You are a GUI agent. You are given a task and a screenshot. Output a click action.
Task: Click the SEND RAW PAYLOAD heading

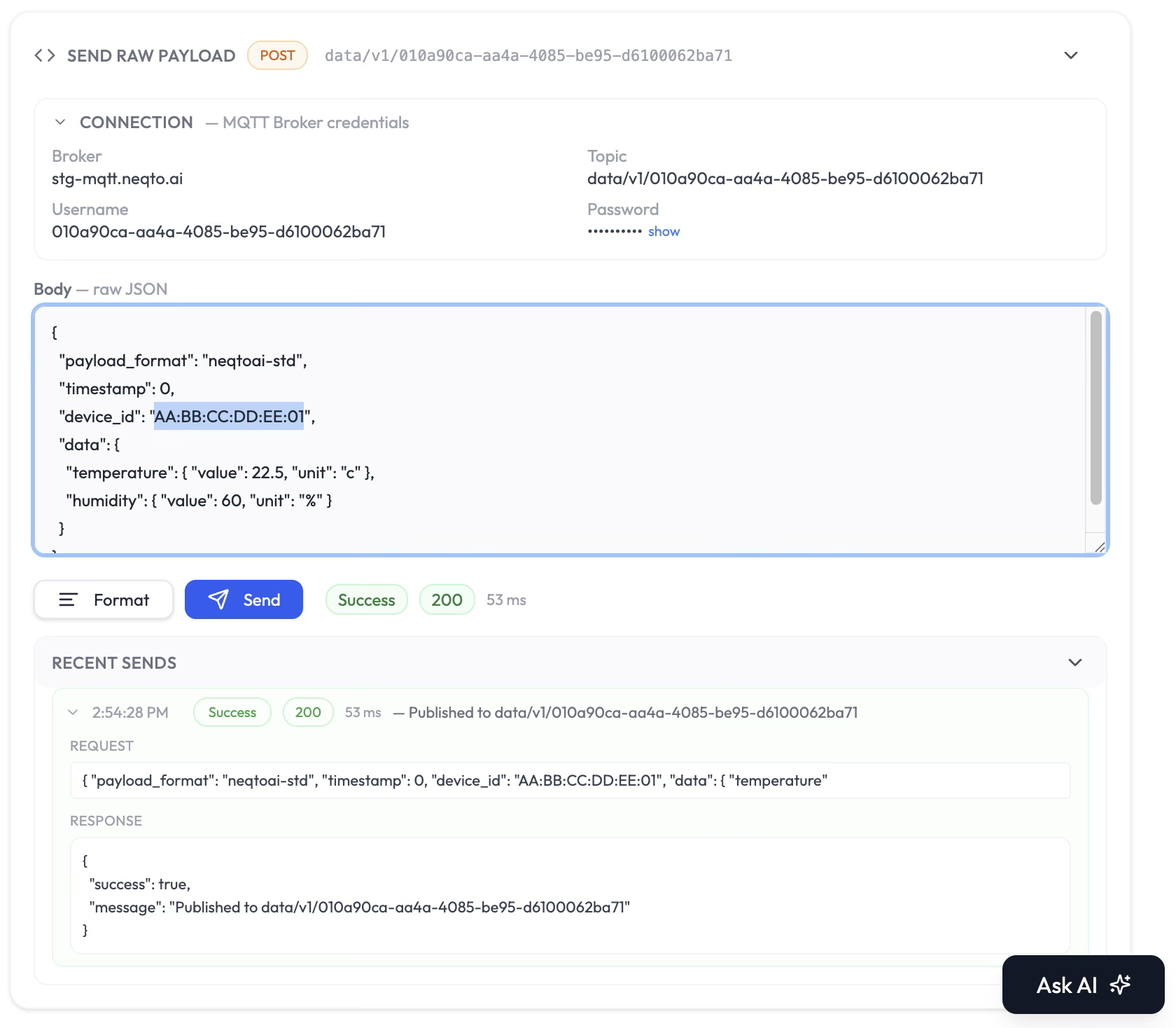(151, 55)
